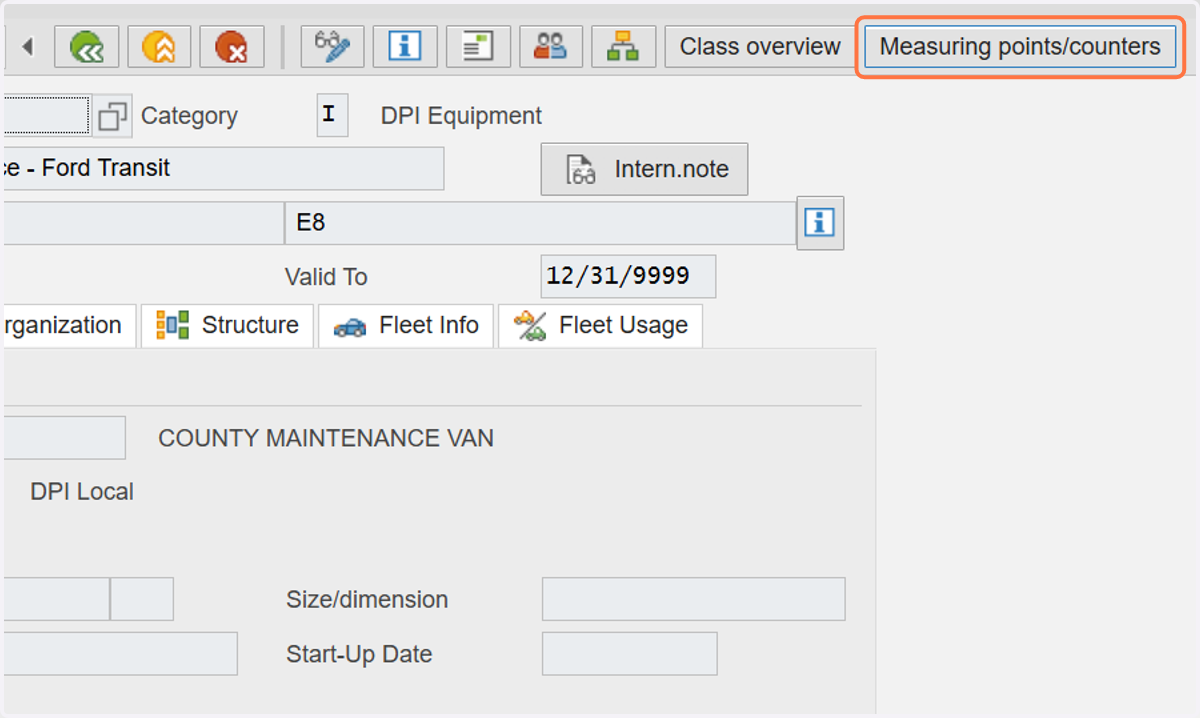This screenshot has width=1200, height=718.
Task: Switch to the Fleet Usage tab
Action: click(x=600, y=326)
